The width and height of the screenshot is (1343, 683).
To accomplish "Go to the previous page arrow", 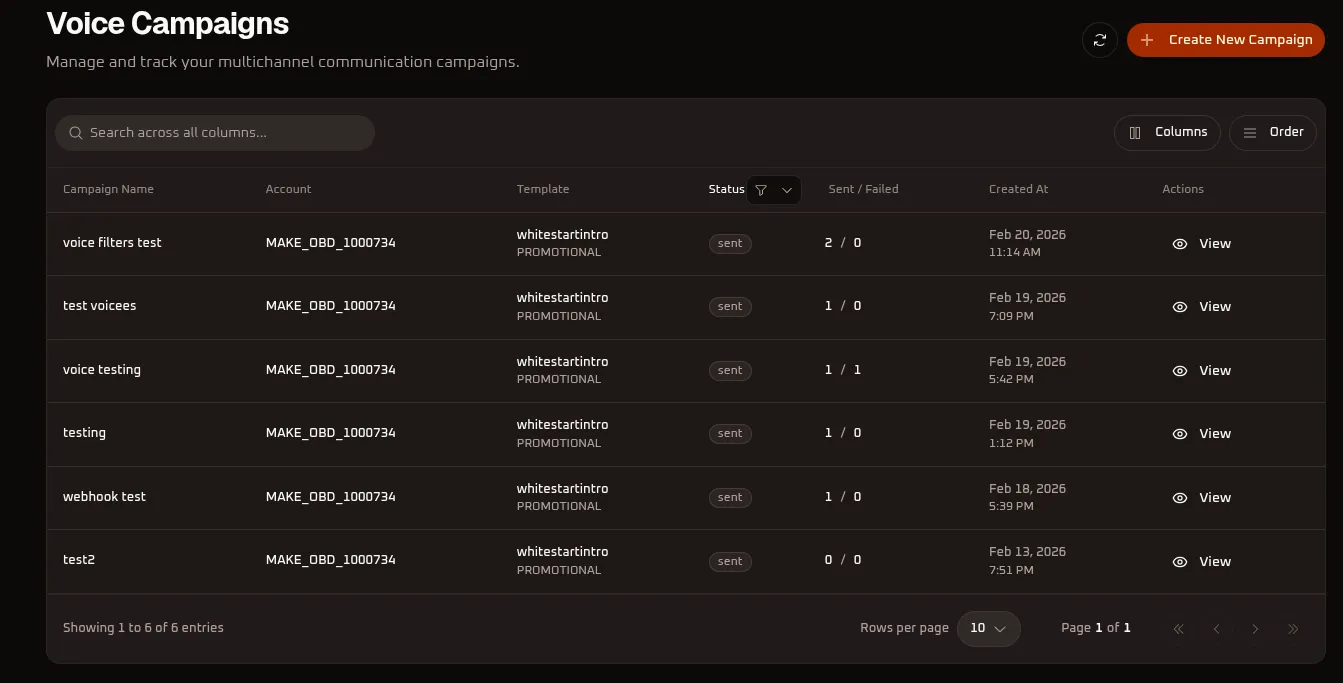I will pos(1217,629).
